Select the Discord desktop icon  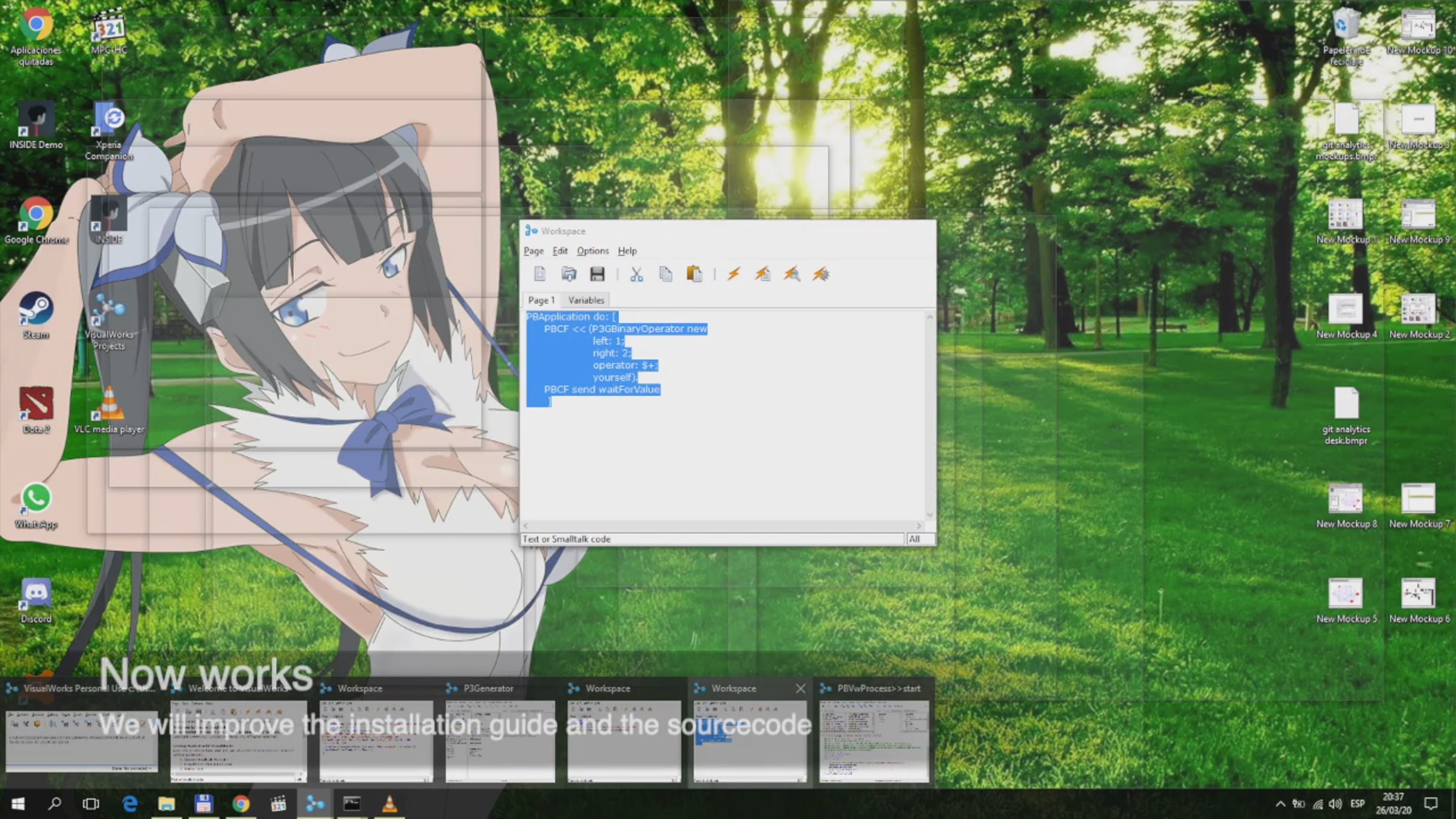click(36, 601)
